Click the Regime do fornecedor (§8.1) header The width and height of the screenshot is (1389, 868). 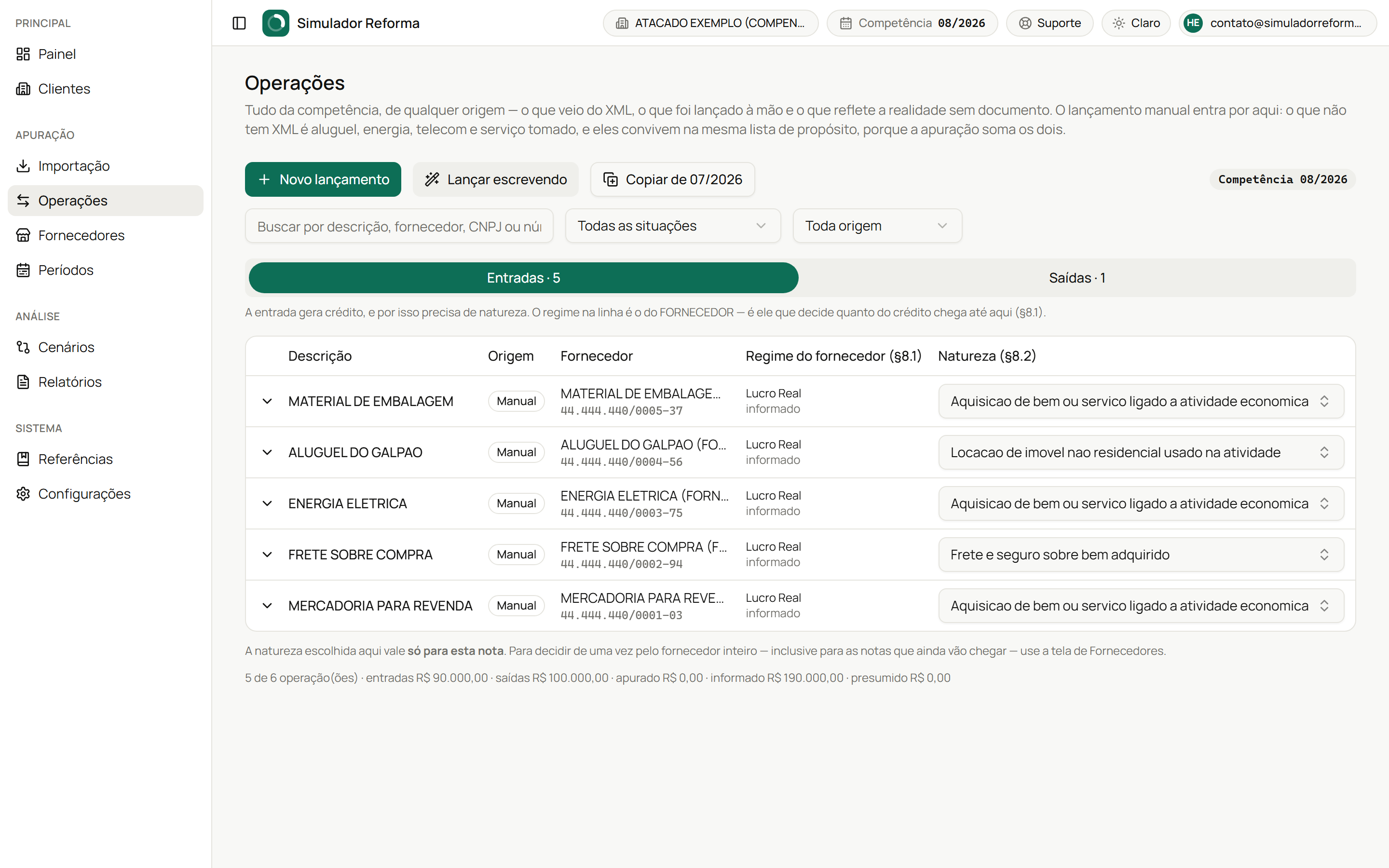point(833,356)
